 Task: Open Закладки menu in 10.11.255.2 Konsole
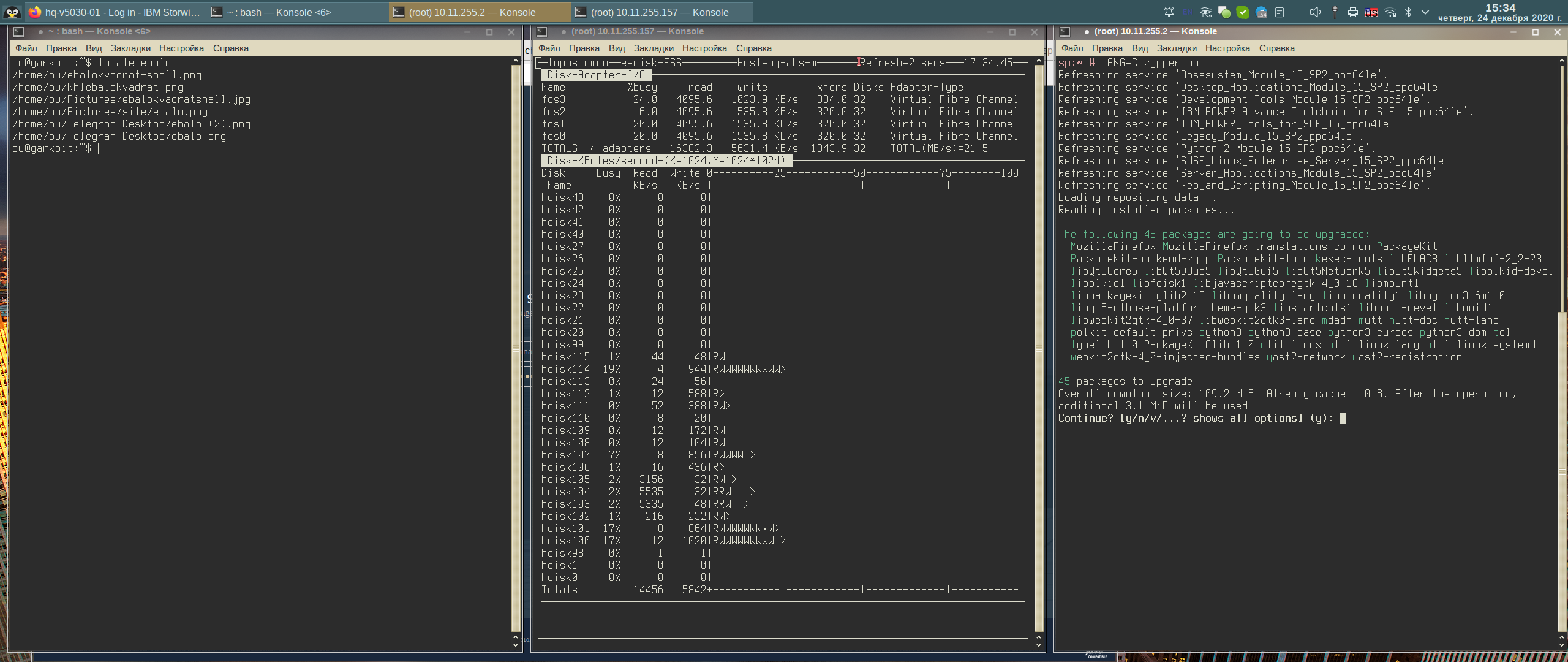[1177, 48]
